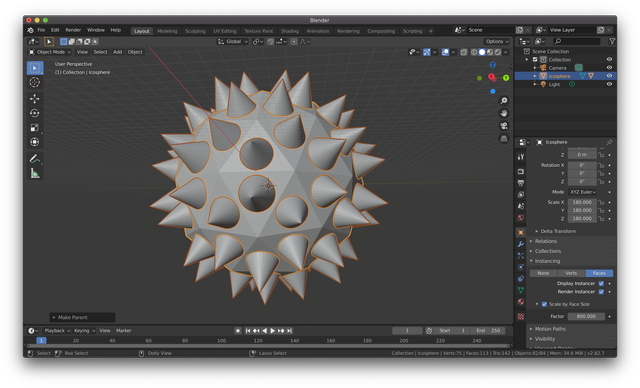Set instancing to Faces
The width and height of the screenshot is (640, 388).
point(599,273)
